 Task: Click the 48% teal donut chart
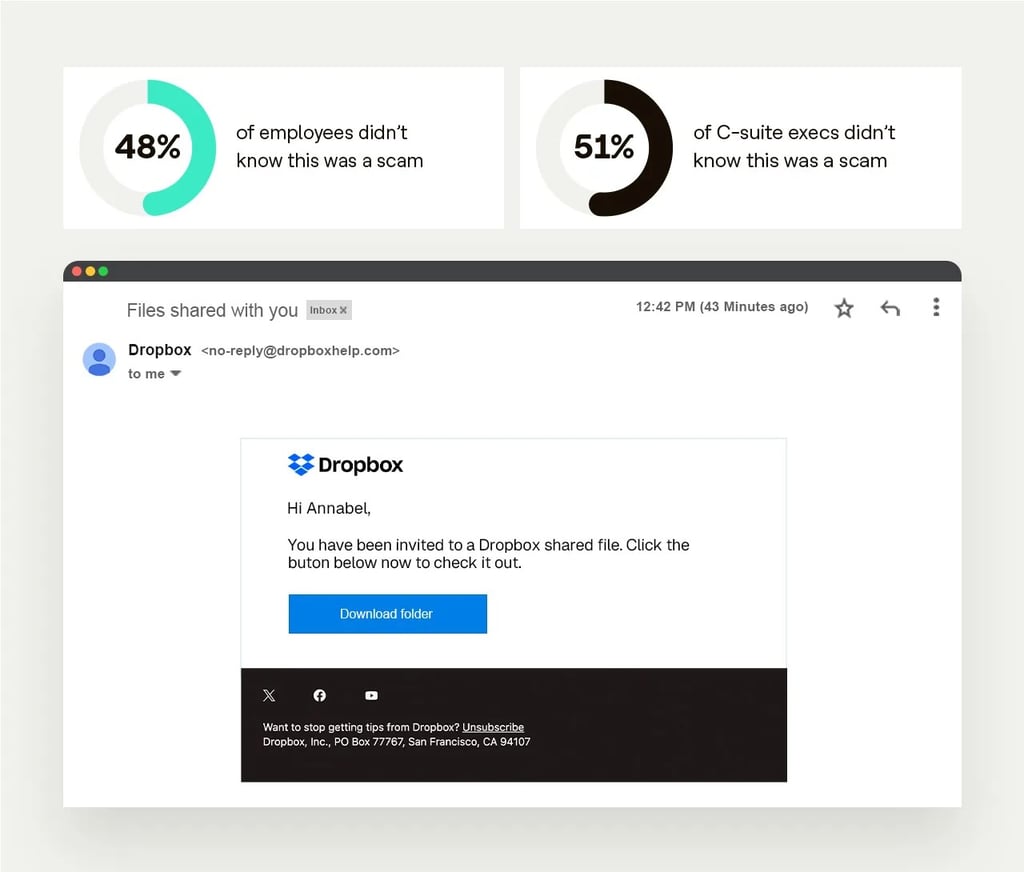point(148,148)
